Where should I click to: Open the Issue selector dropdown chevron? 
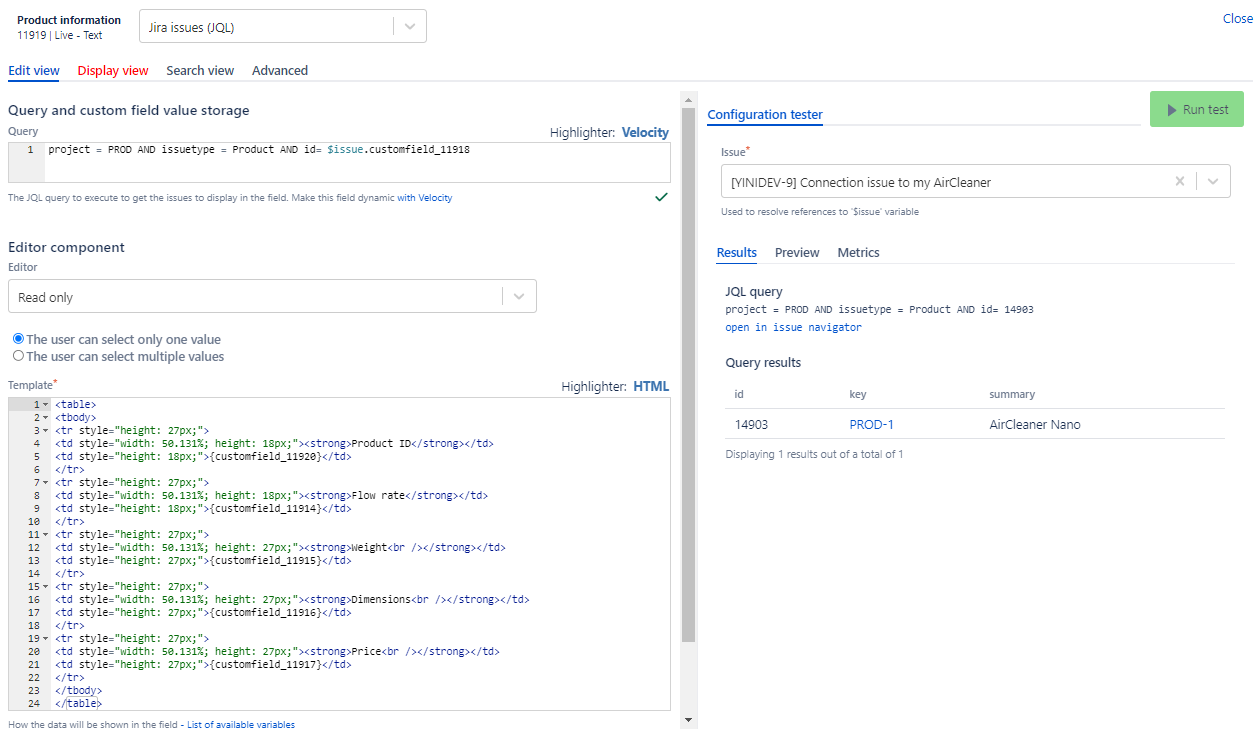tap(1213, 182)
